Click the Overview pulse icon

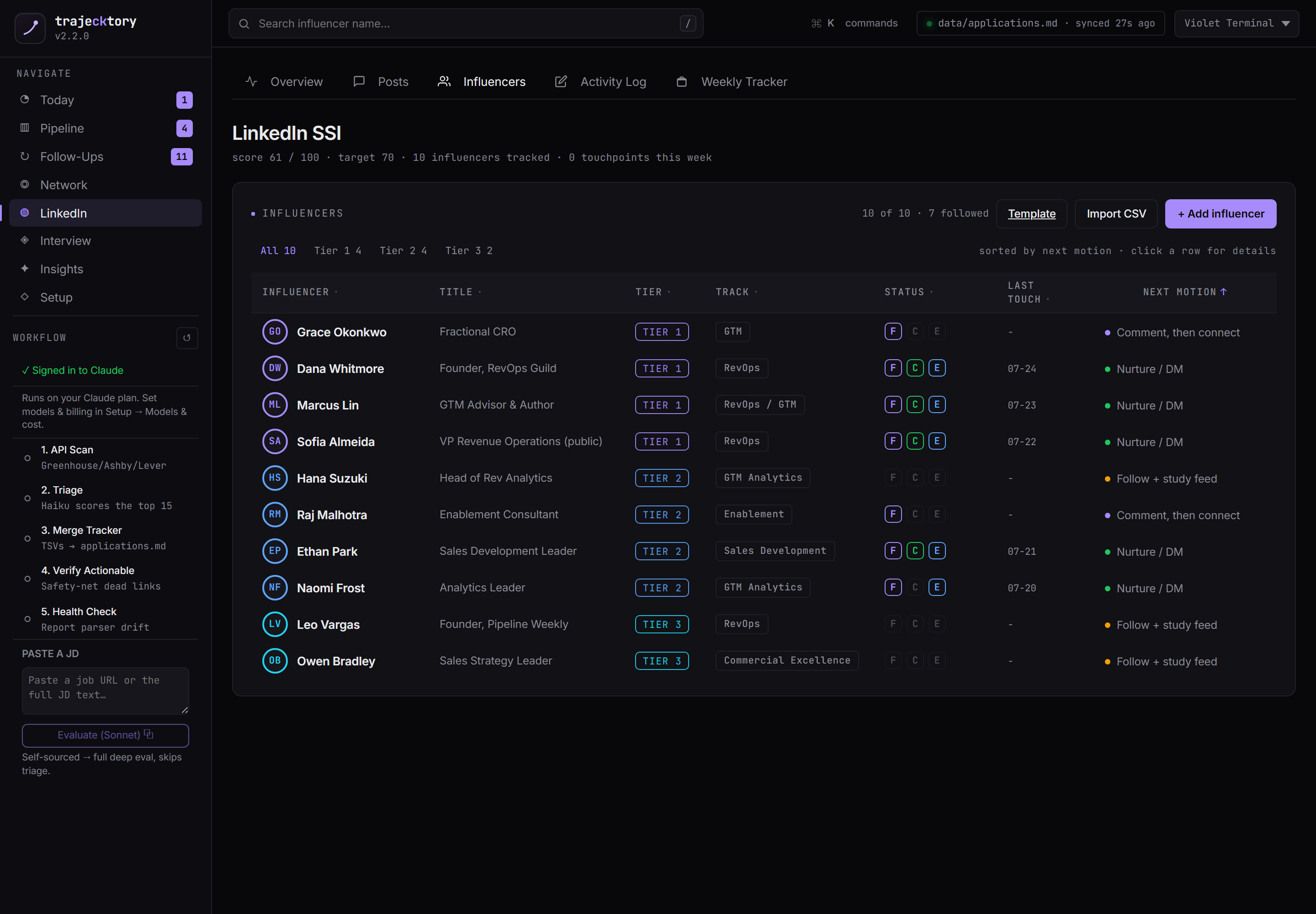[x=251, y=82]
